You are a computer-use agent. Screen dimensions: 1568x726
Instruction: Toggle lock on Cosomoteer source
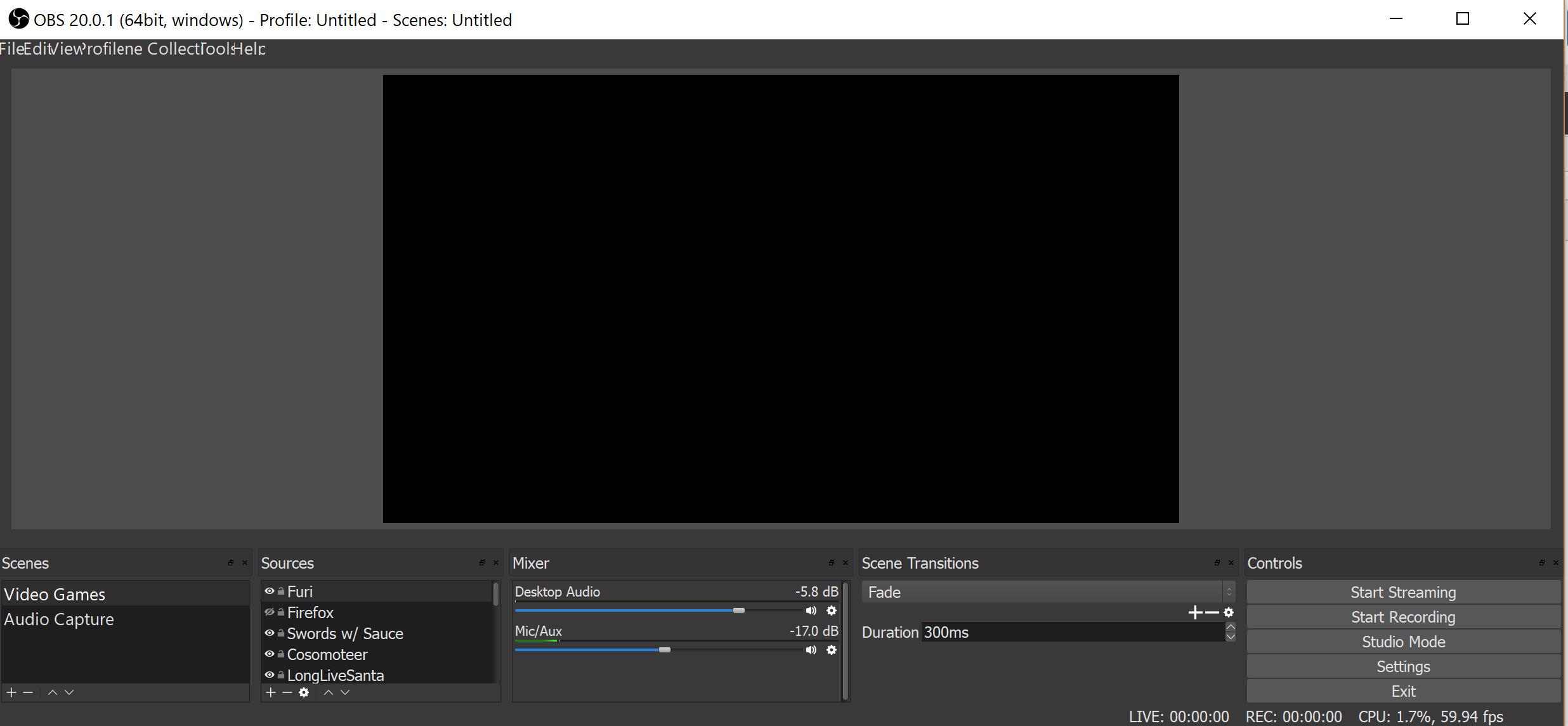(280, 654)
